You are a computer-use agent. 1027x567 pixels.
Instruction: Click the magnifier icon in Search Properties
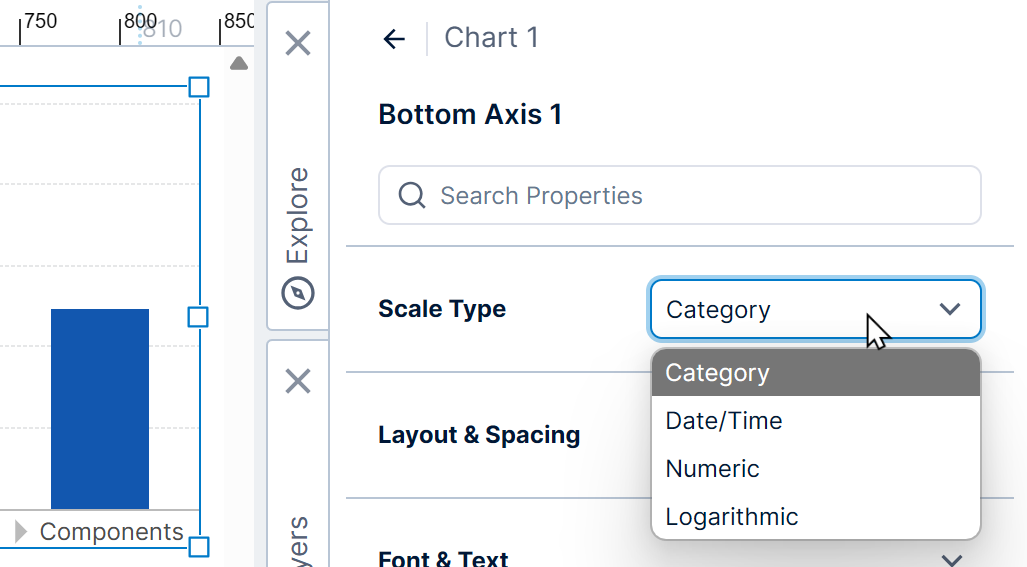point(412,195)
